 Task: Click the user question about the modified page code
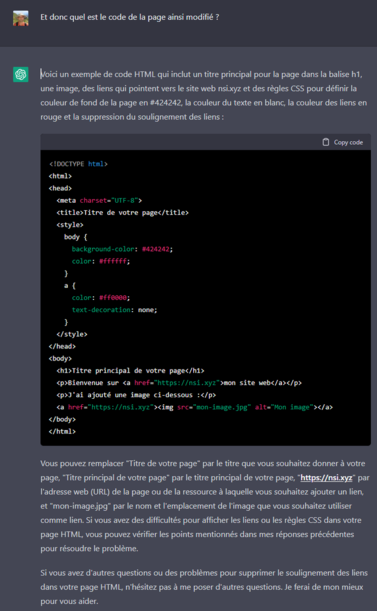[130, 17]
